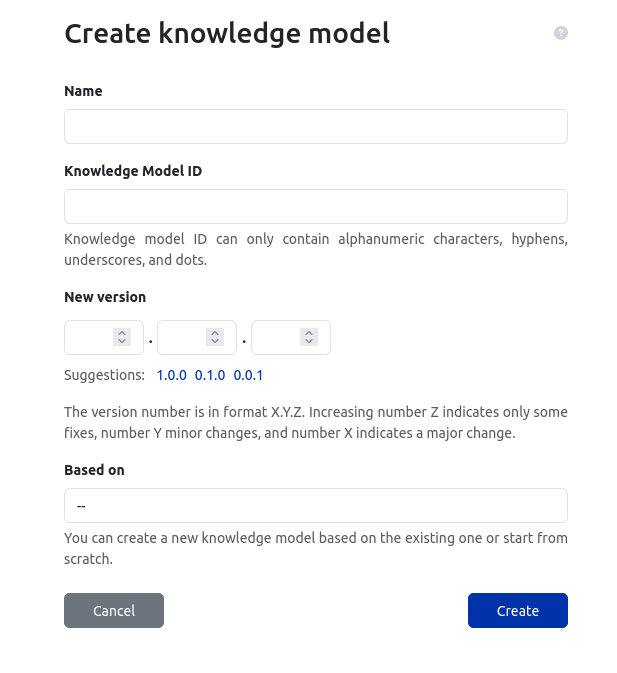Choose the 1.0.0 version suggestion
617x673 pixels.
[172, 376]
